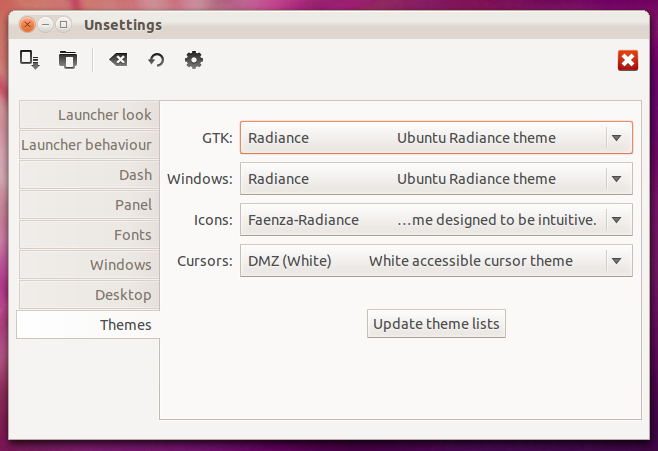This screenshot has height=451, width=658.
Task: Click the save/copy settings icon
Action: click(x=68, y=60)
